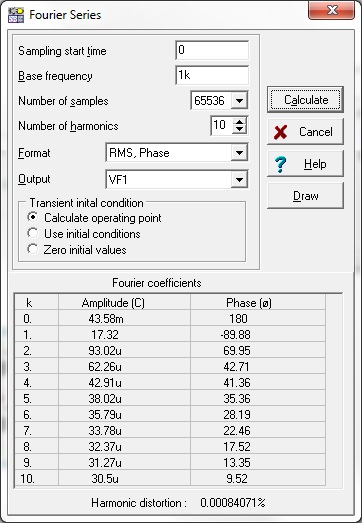Viewport: 362px width, 523px height.
Task: Click the Draw button
Action: pos(305,196)
